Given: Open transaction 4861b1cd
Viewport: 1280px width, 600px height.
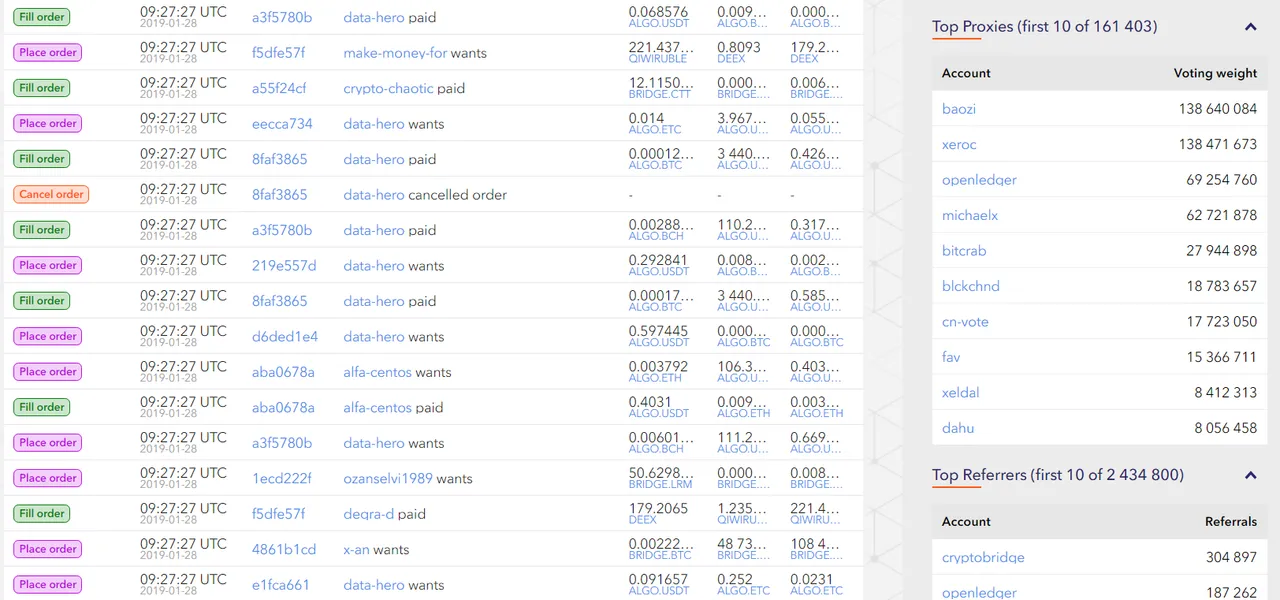Looking at the screenshot, I should [284, 550].
